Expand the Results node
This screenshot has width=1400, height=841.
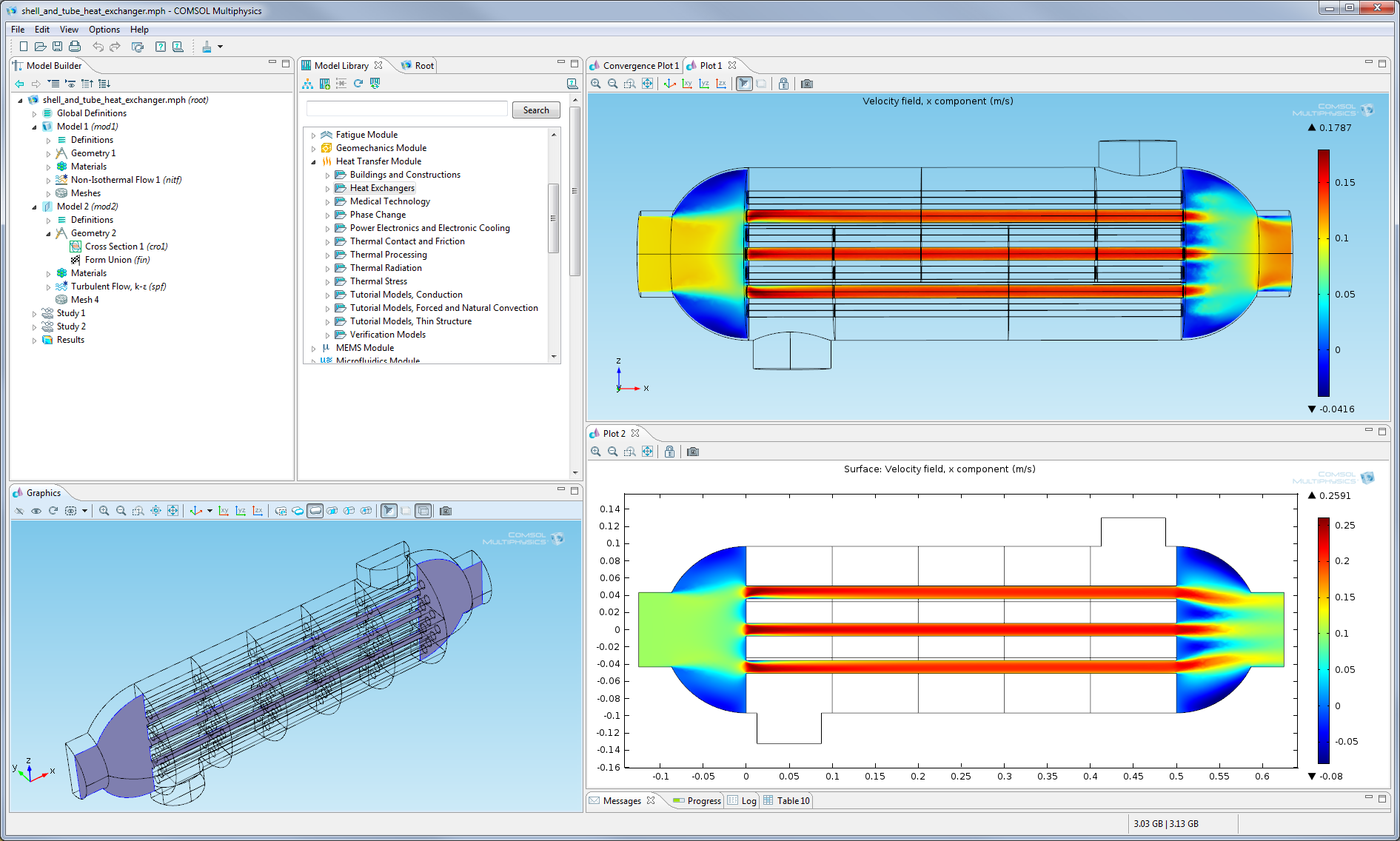34,341
